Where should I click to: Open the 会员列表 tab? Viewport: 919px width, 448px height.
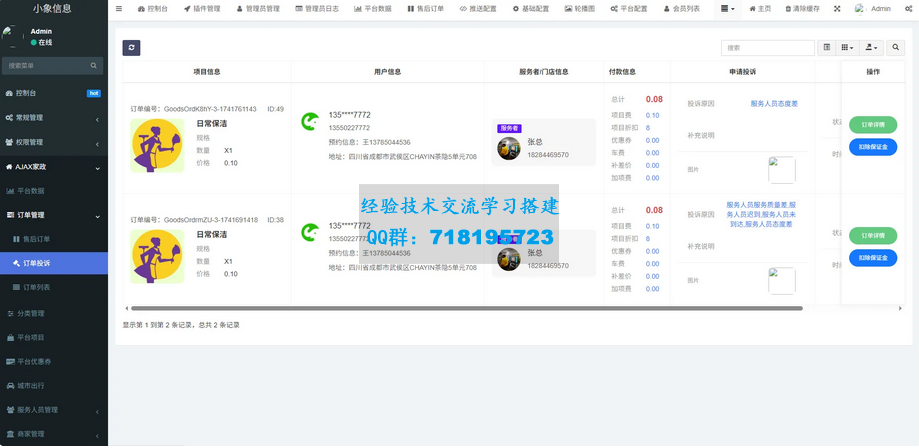(x=682, y=9)
